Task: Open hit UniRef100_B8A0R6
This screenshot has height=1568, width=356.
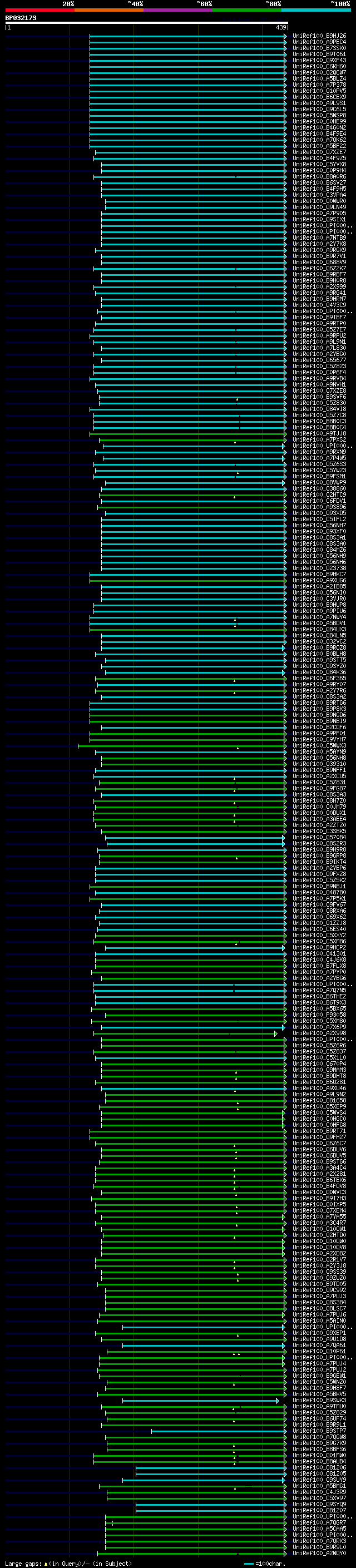Action: tap(319, 176)
